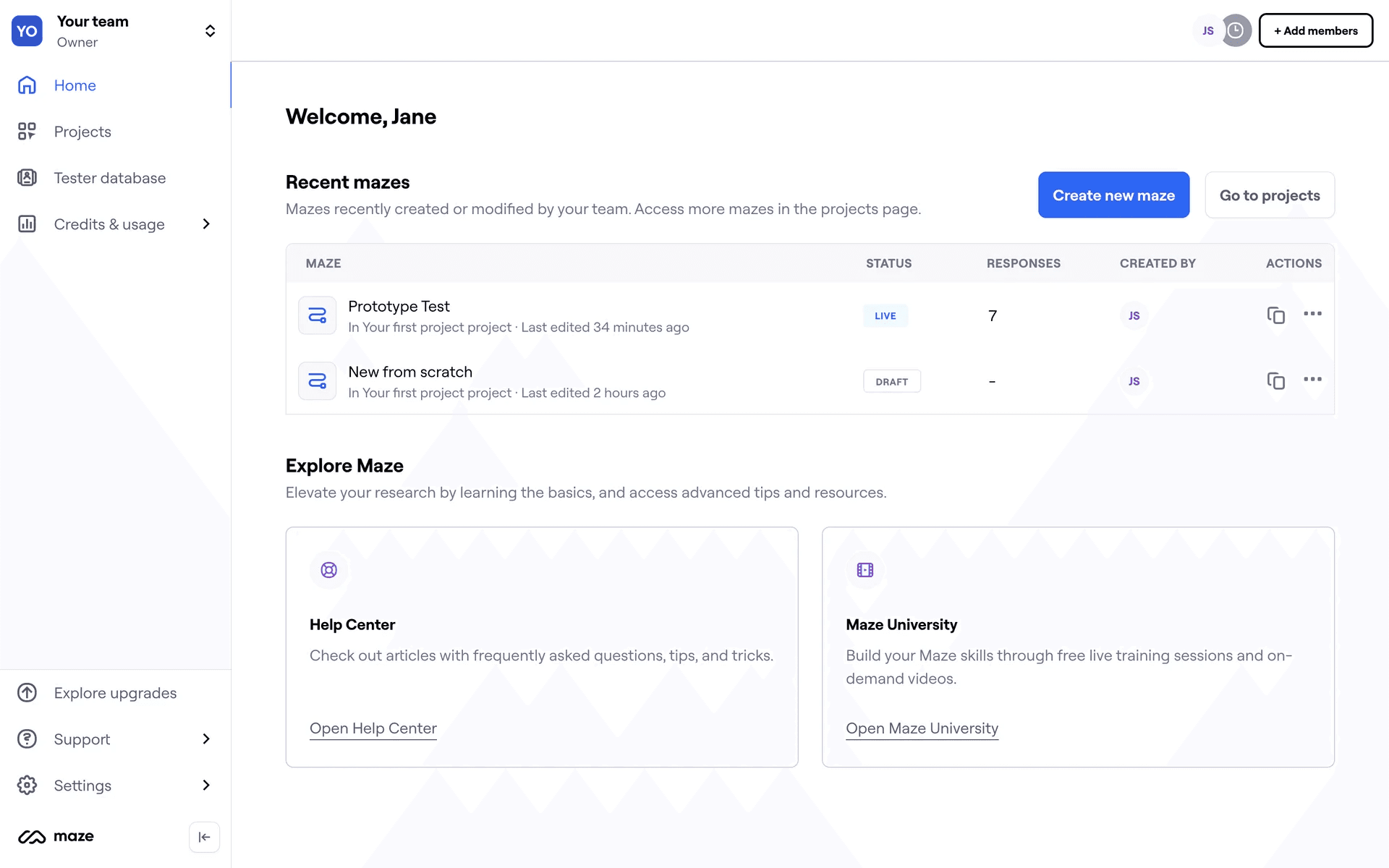
Task: Open more options for New from scratch
Action: [x=1312, y=380]
